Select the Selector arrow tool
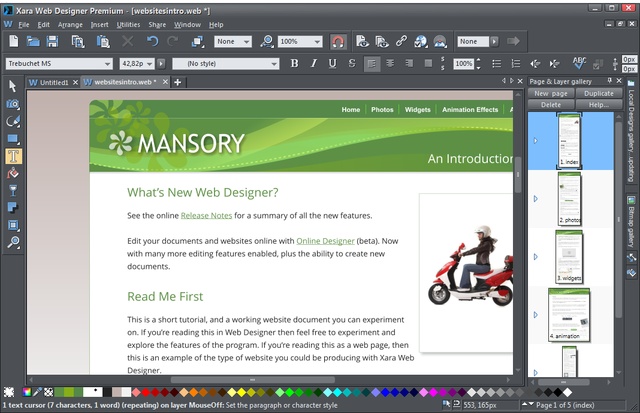 pos(13,86)
